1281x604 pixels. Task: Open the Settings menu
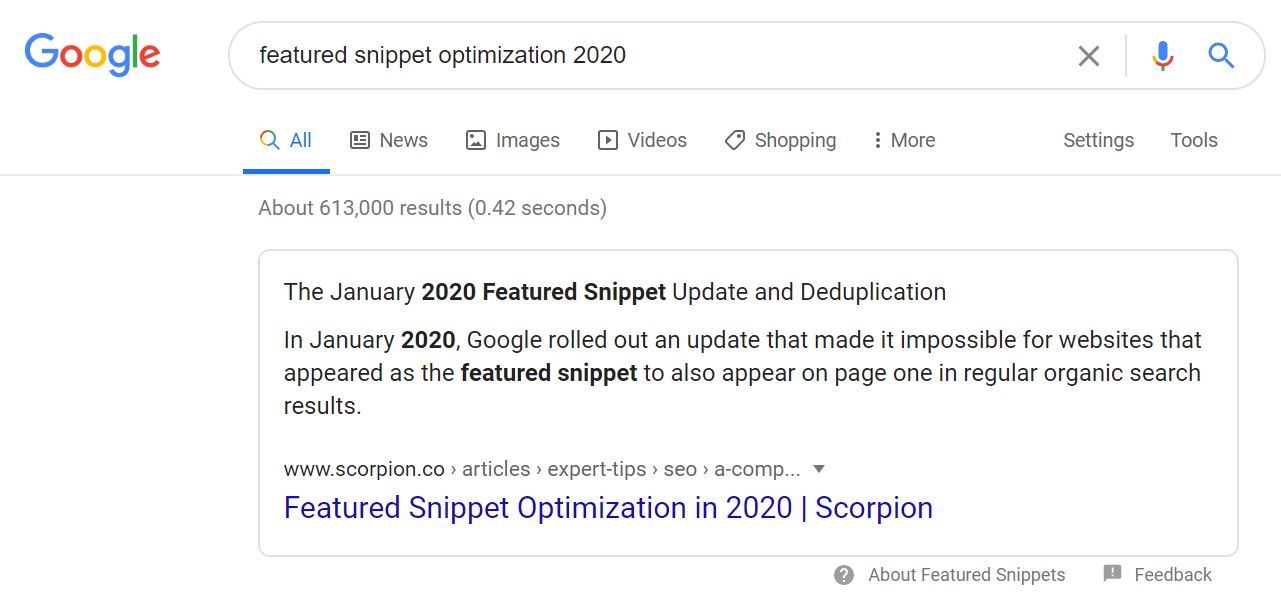[x=1098, y=140]
